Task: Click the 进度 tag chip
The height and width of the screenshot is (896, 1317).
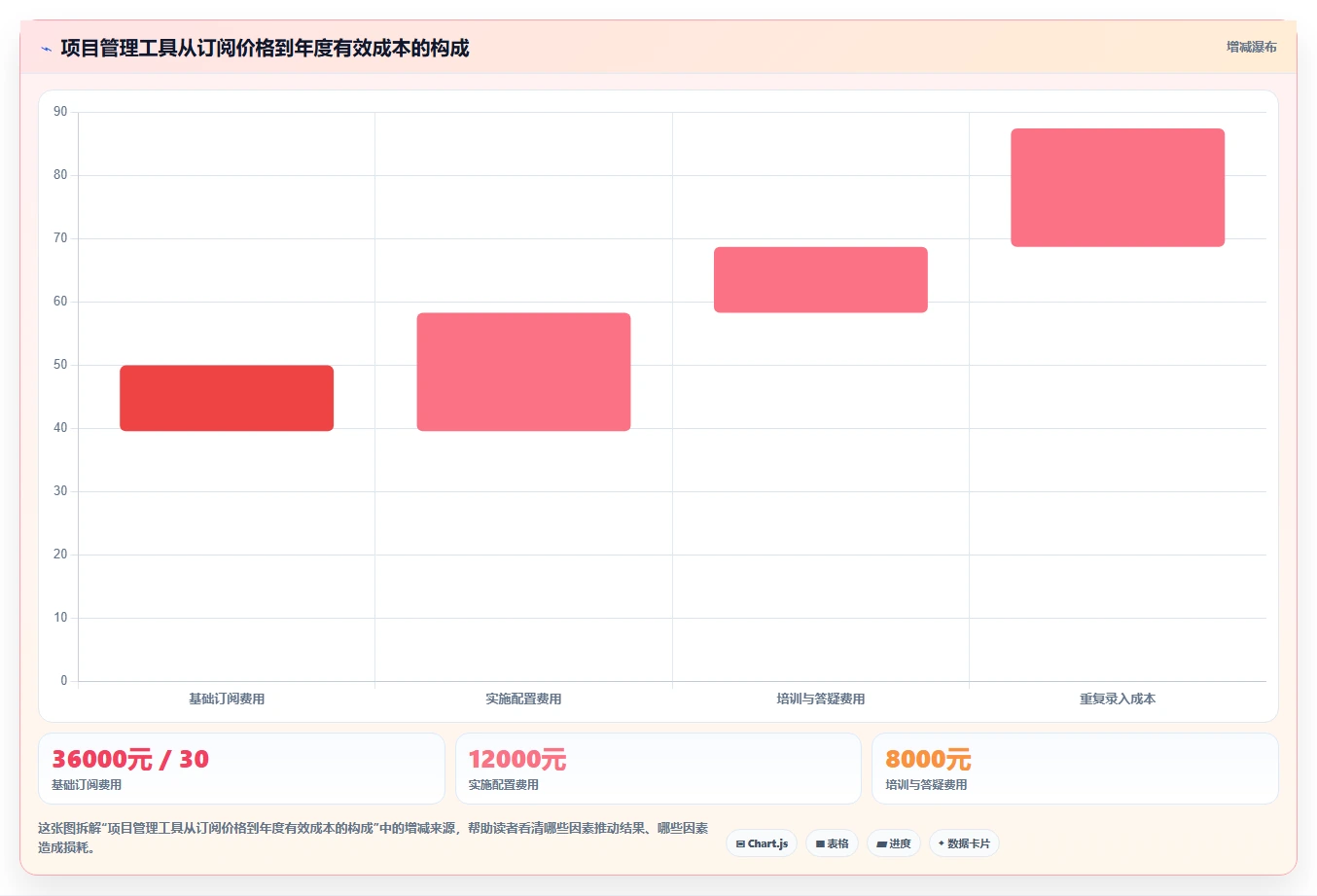Action: pyautogui.click(x=894, y=843)
